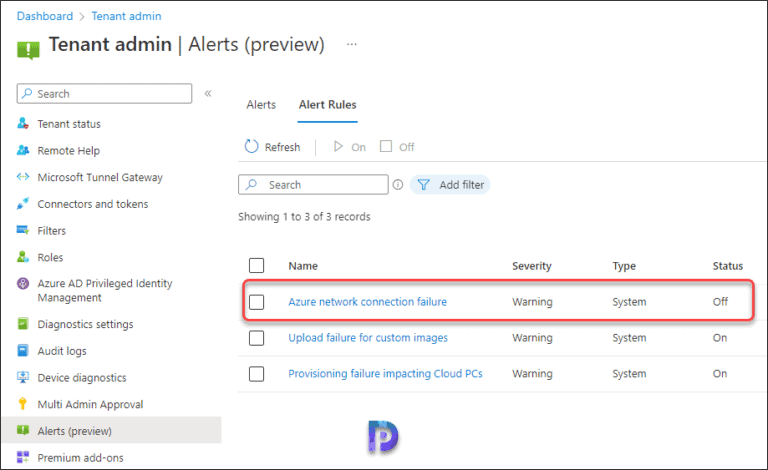768x470 pixels.
Task: Check the Provisioning failure impacting Cloud PCs row
Action: [256, 374]
